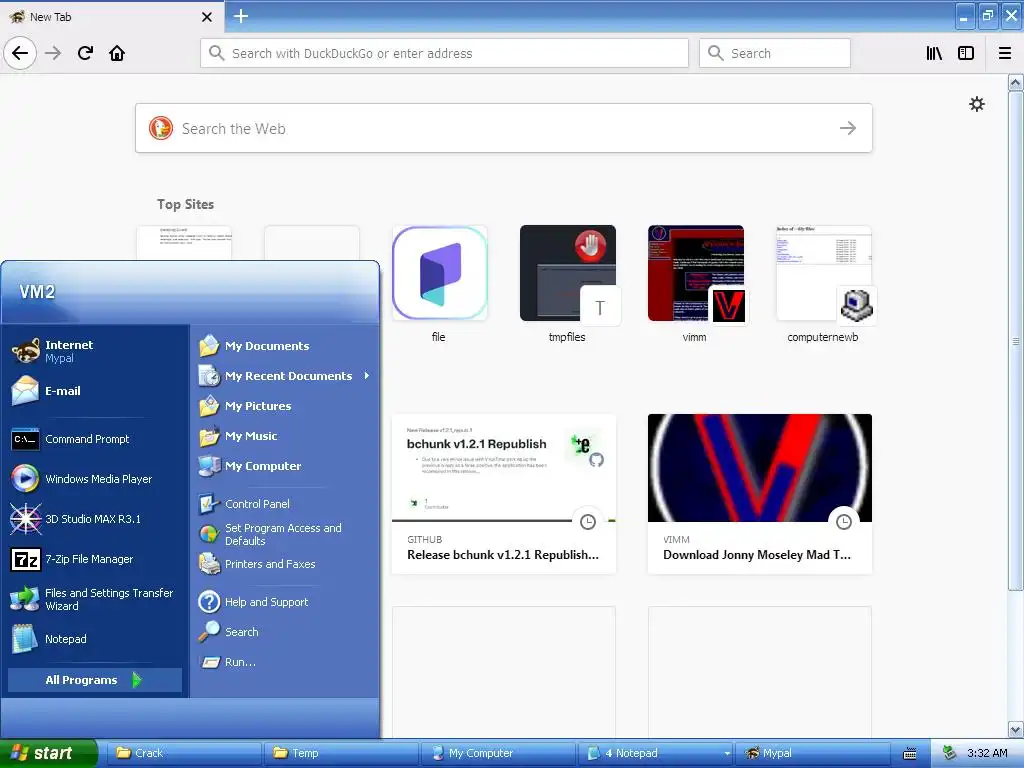1024x768 pixels.
Task: Open 7-Zip File Manager
Action: (x=95, y=559)
